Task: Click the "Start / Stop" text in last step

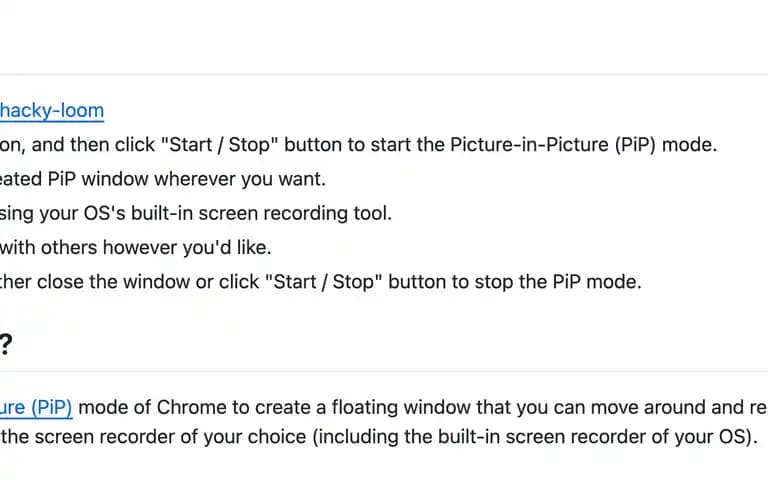Action: coord(324,282)
